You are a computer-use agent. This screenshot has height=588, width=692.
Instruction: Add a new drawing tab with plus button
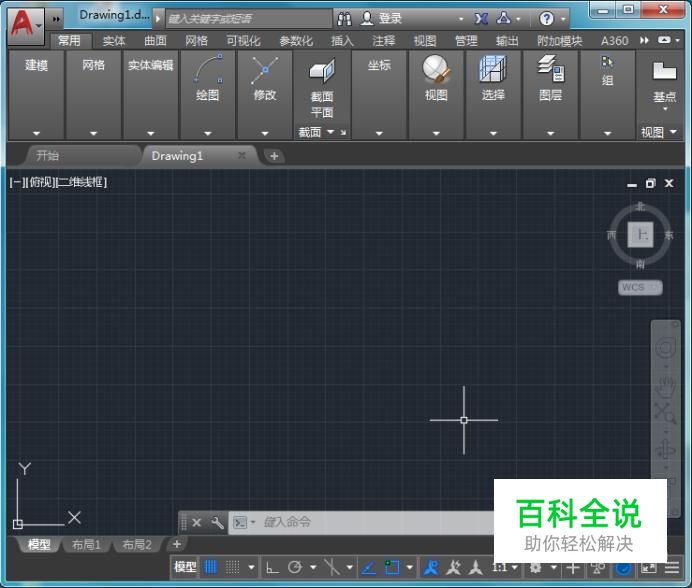point(274,156)
